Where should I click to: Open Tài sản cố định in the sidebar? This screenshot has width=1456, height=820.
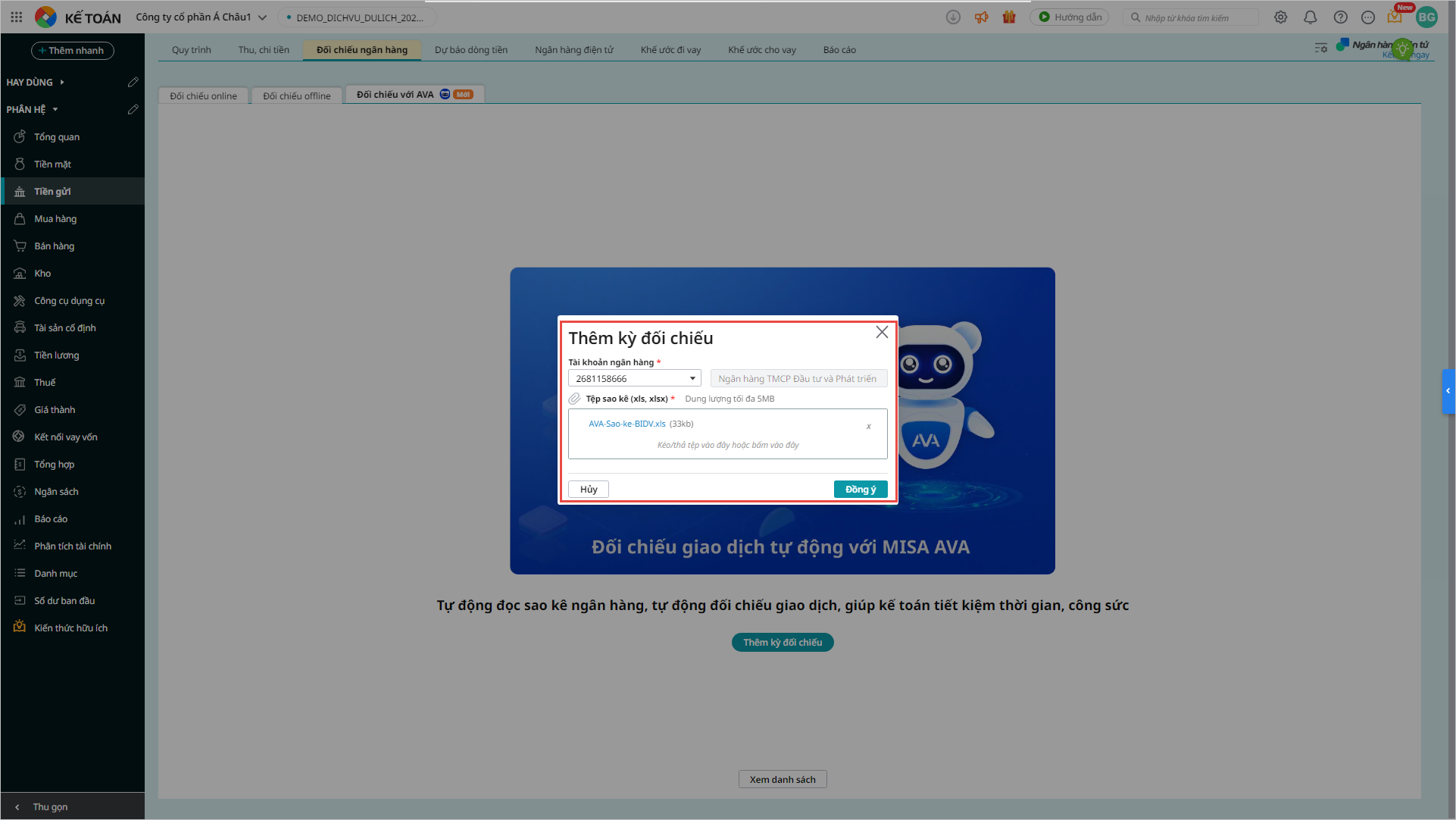[x=73, y=327]
